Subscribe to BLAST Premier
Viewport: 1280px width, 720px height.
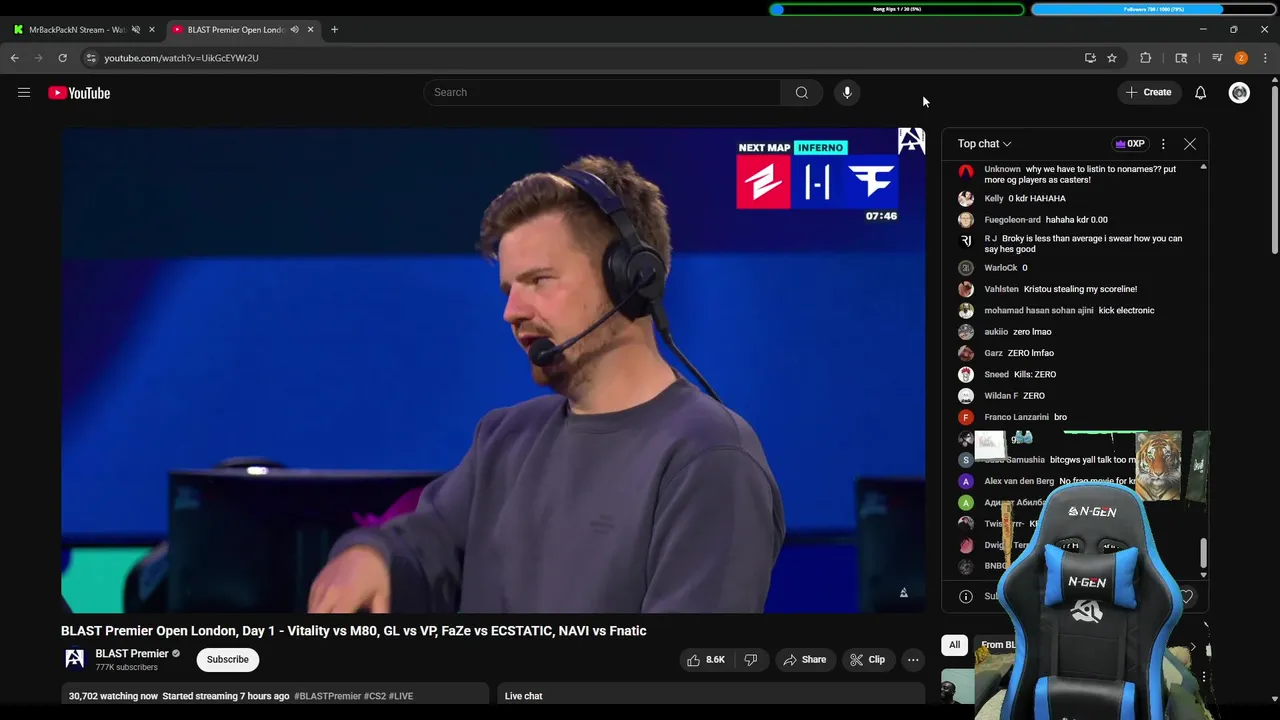point(228,660)
